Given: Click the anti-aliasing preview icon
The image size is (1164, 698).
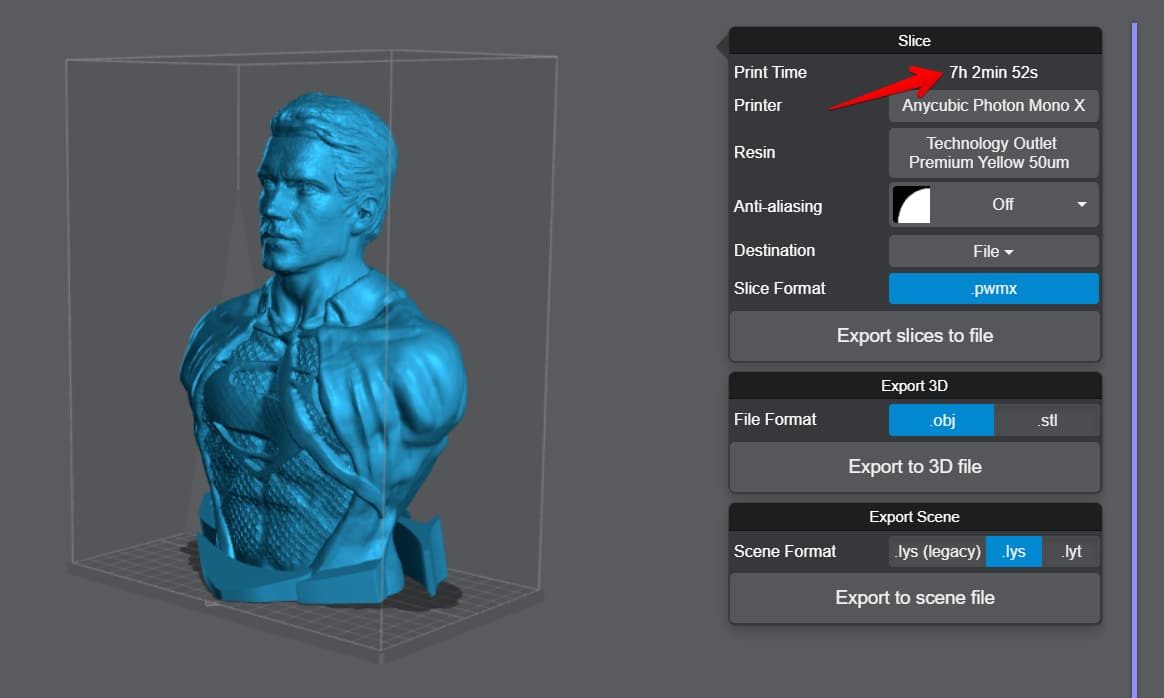Looking at the screenshot, I should point(911,205).
